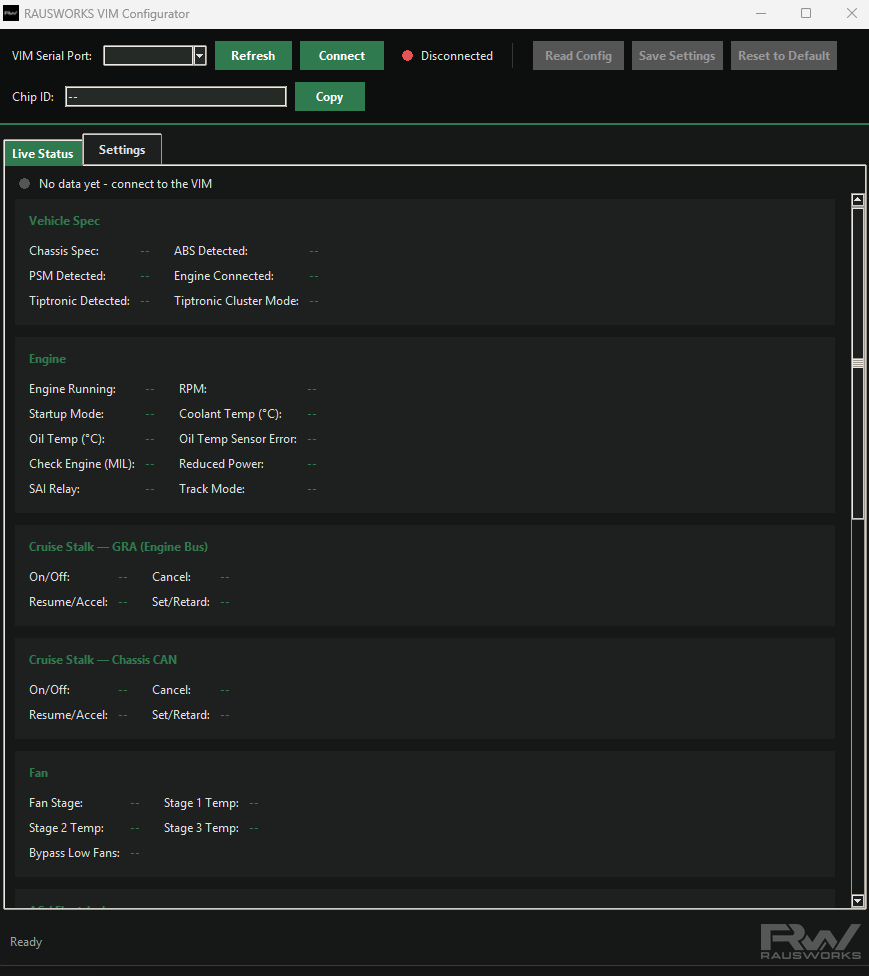Click the 'ABS Detected:' label
Screen dimensions: 869x976
(x=211, y=251)
